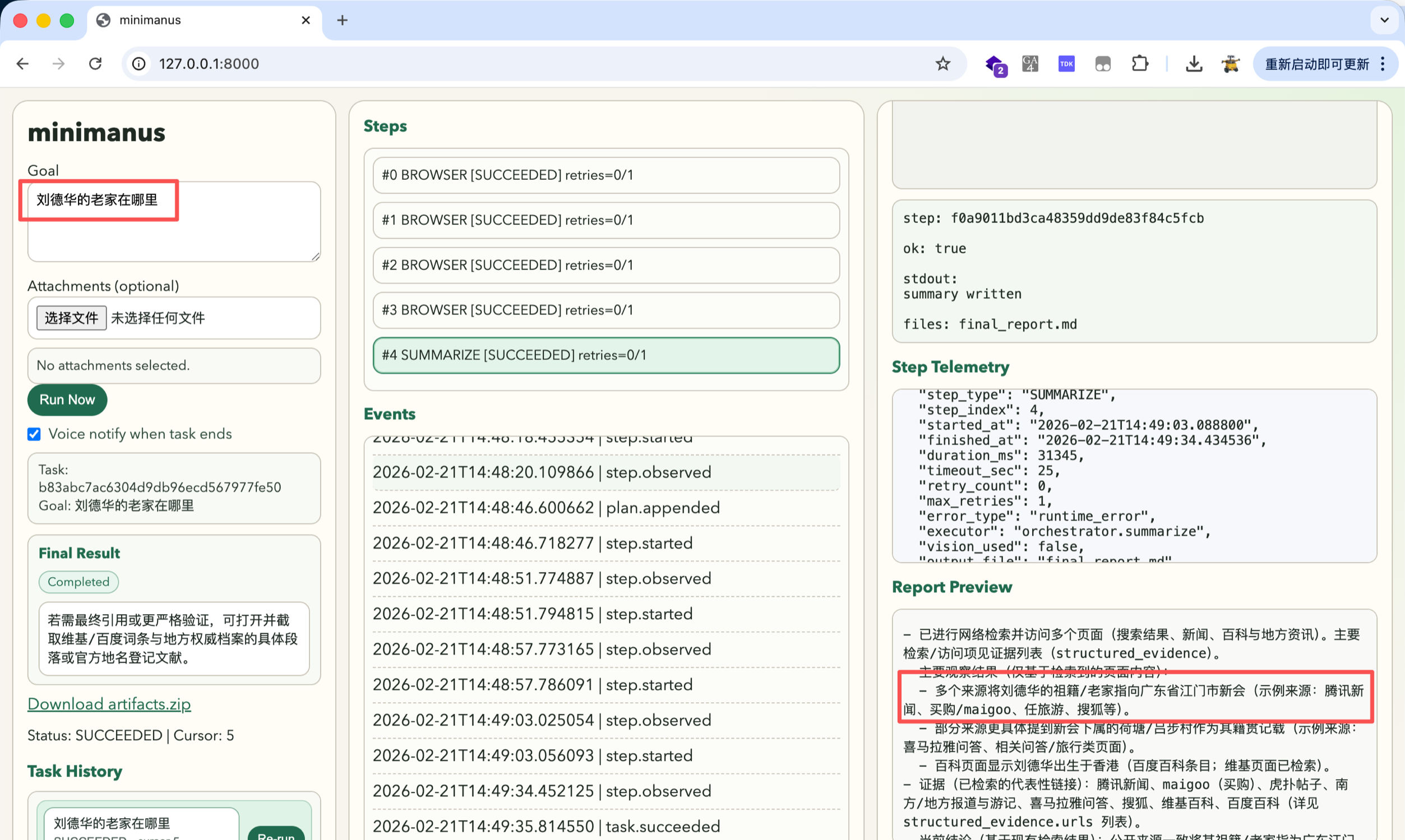Open site info icon in address bar
Viewport: 1405px width, 840px height.
point(138,64)
